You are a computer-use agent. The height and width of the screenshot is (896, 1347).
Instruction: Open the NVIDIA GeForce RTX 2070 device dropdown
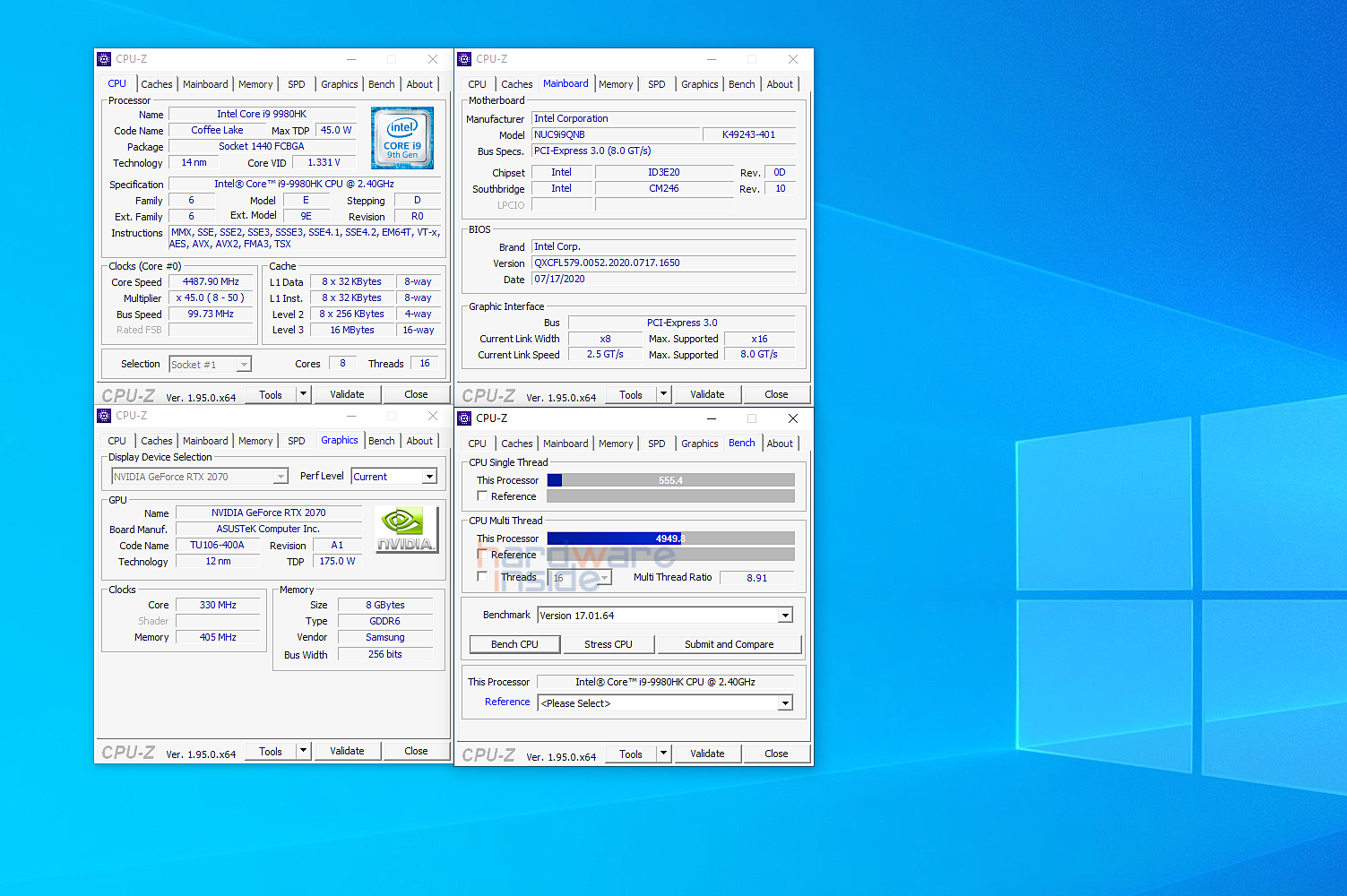(281, 476)
